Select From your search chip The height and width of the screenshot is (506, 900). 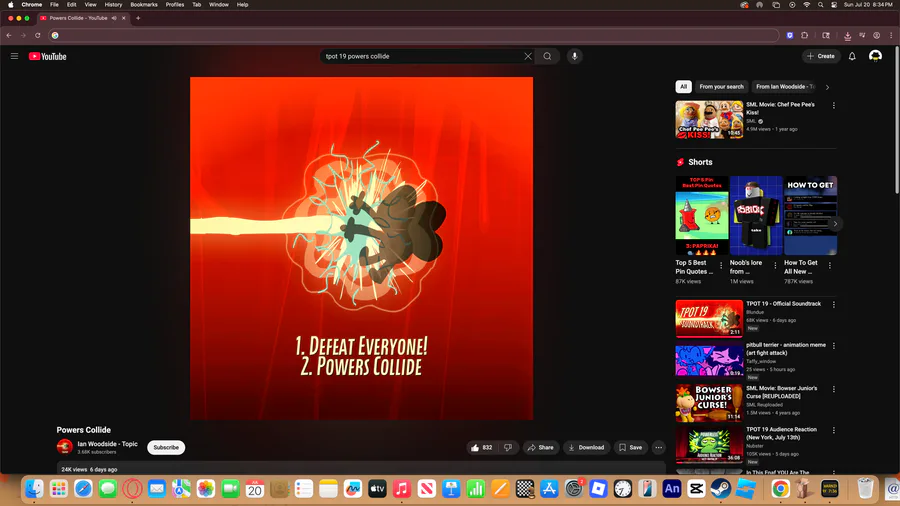pyautogui.click(x=721, y=87)
